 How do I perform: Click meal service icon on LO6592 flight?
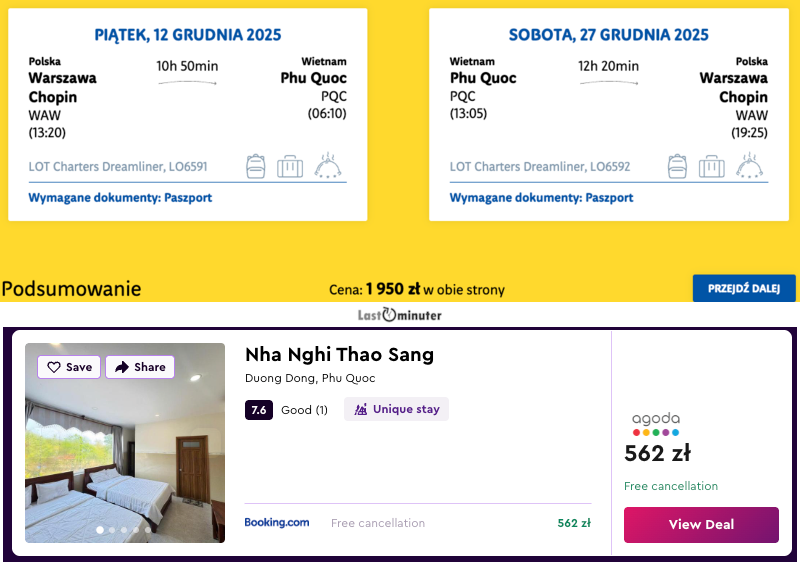(x=750, y=166)
